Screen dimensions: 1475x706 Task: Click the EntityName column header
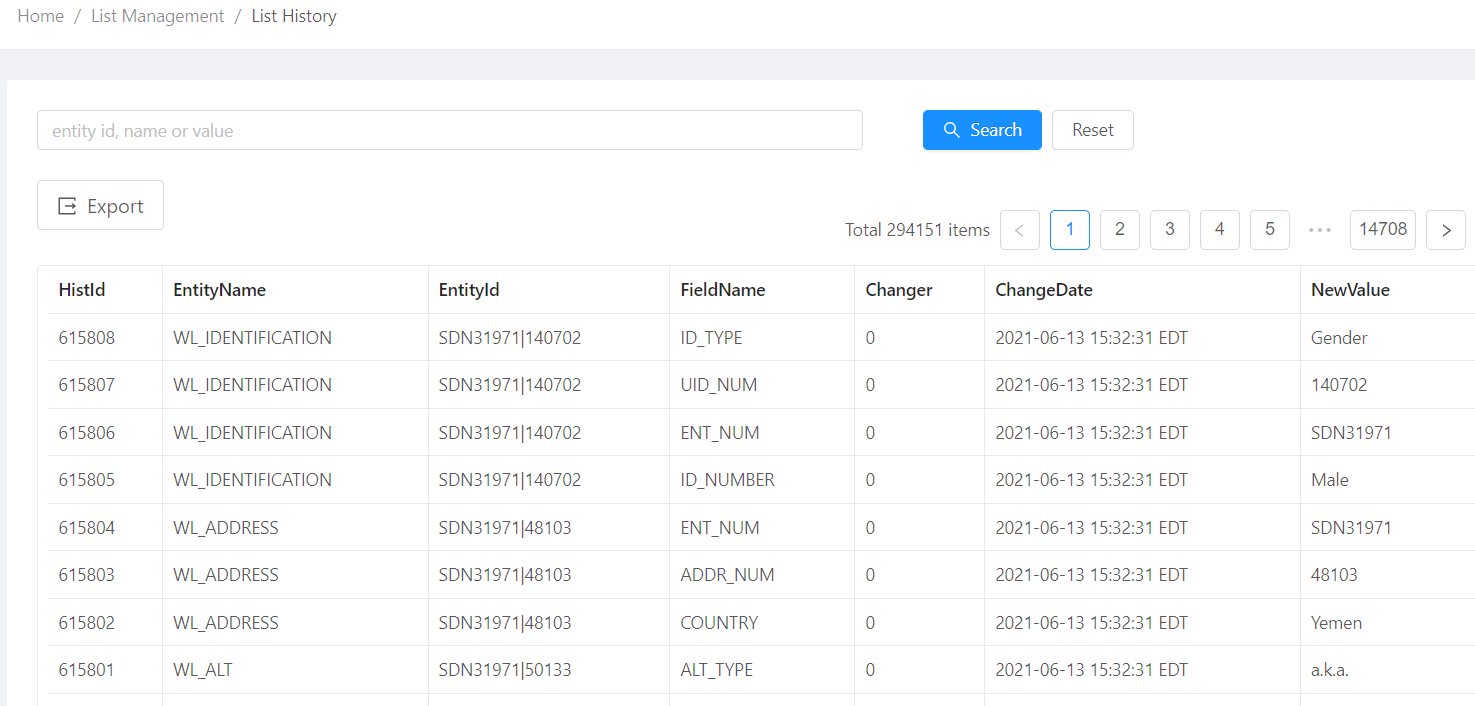(295, 290)
